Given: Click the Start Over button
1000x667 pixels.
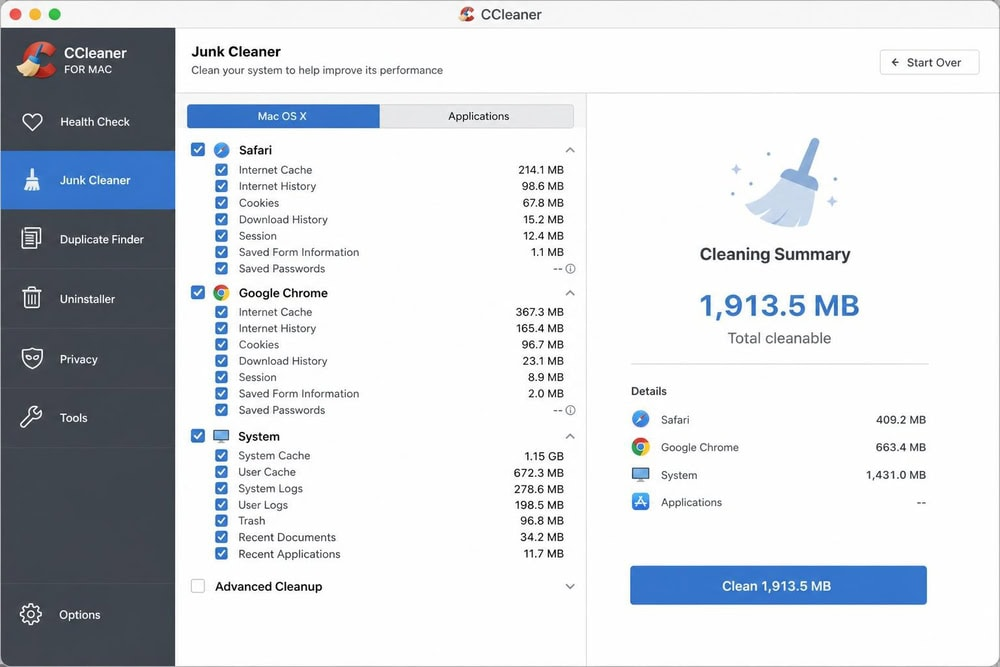Looking at the screenshot, I should coord(929,62).
